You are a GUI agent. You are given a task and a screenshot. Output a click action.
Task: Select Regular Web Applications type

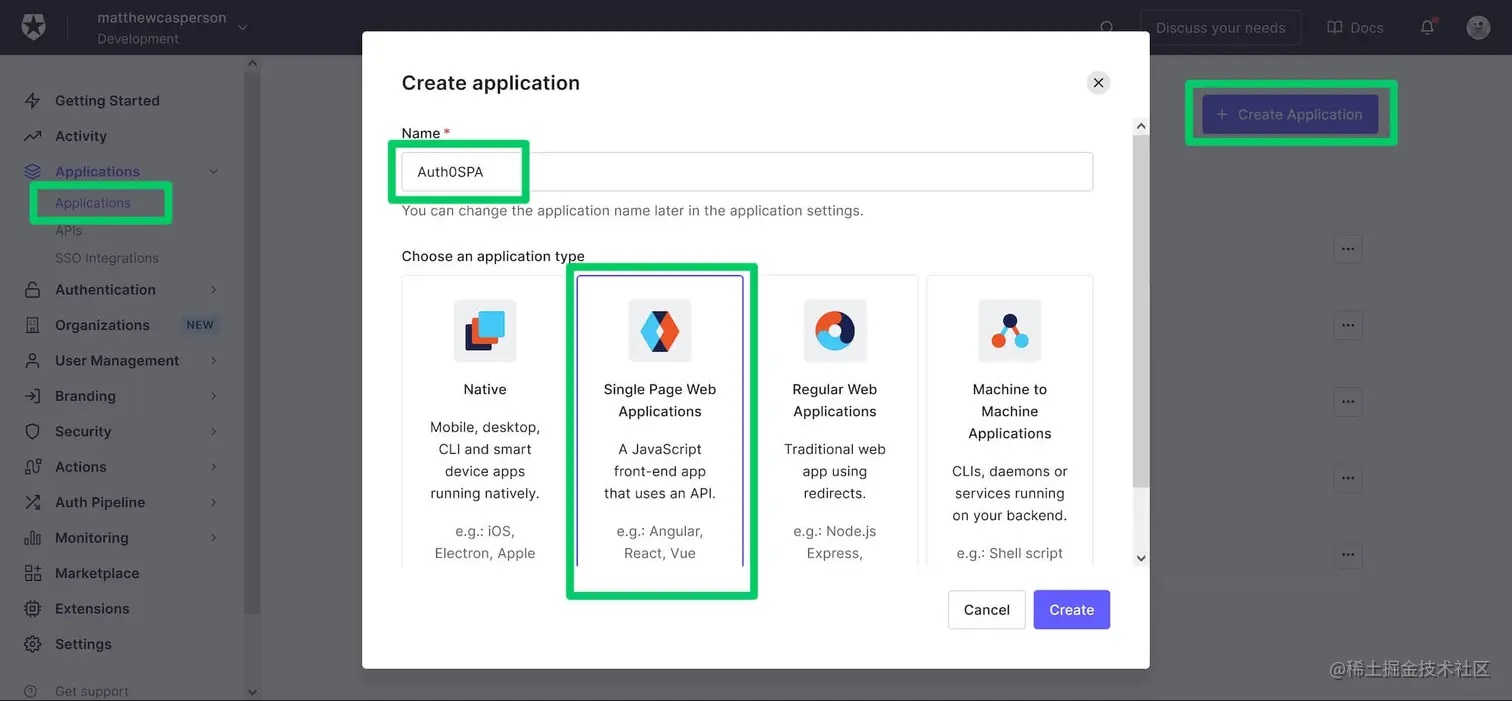tap(835, 421)
